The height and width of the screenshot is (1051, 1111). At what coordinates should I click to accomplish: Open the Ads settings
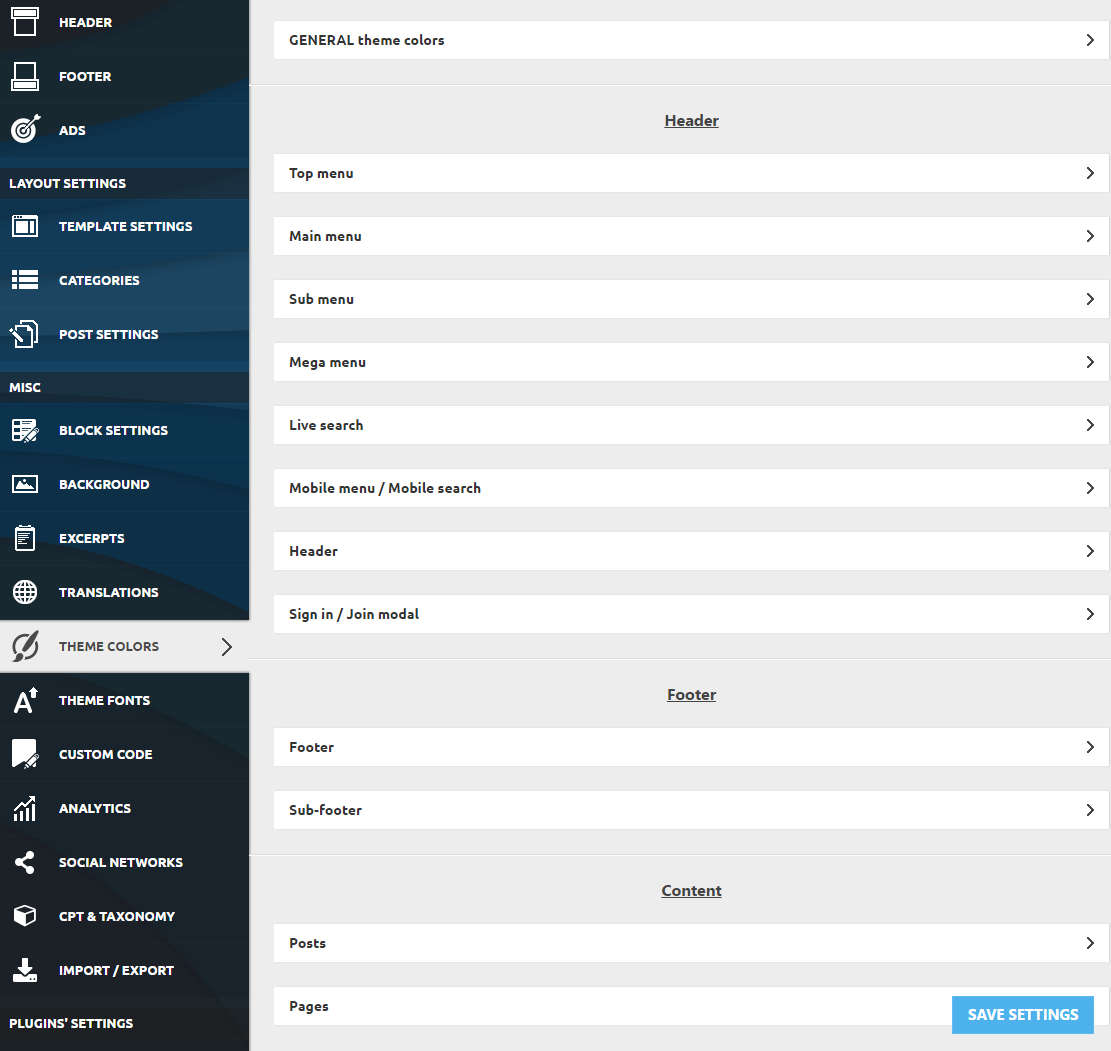(x=125, y=130)
